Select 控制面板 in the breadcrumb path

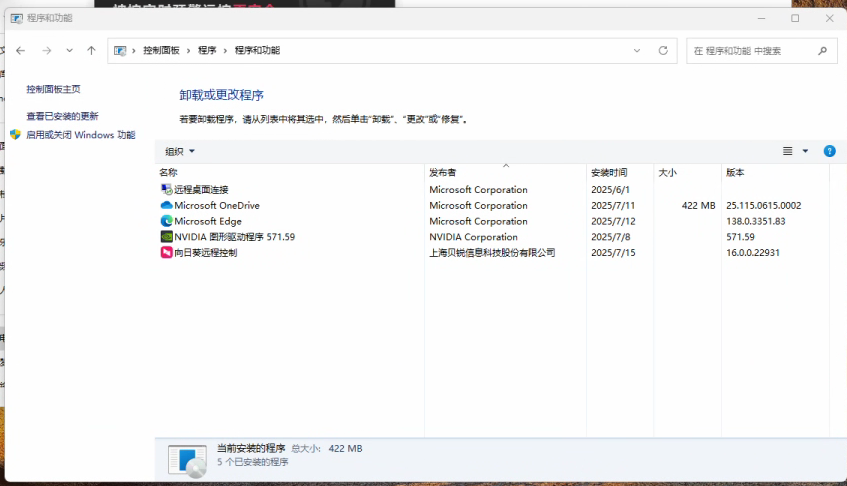click(161, 51)
